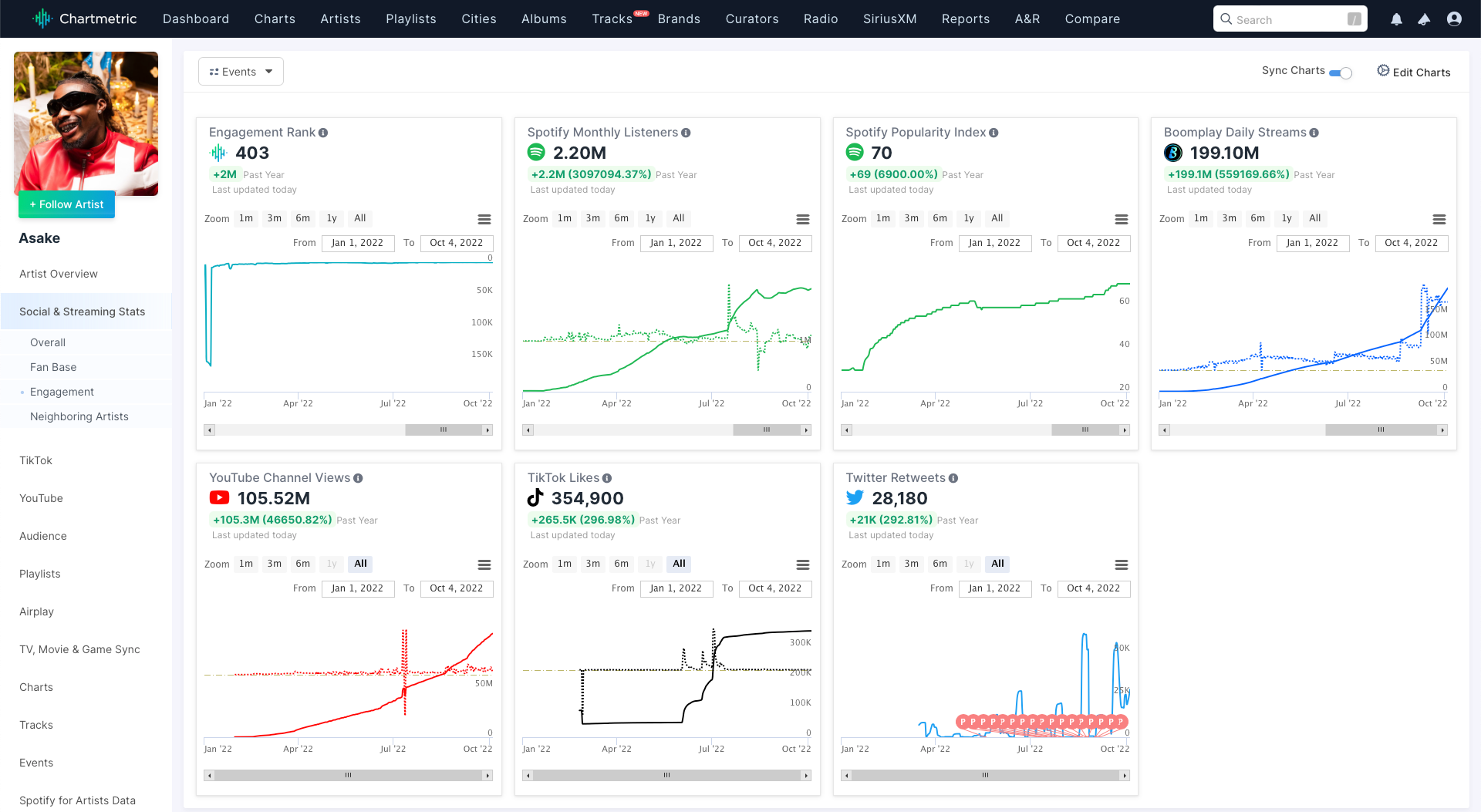Click info icon beside Boomplay Daily Streams
This screenshot has height=812, width=1481.
pos(1314,133)
